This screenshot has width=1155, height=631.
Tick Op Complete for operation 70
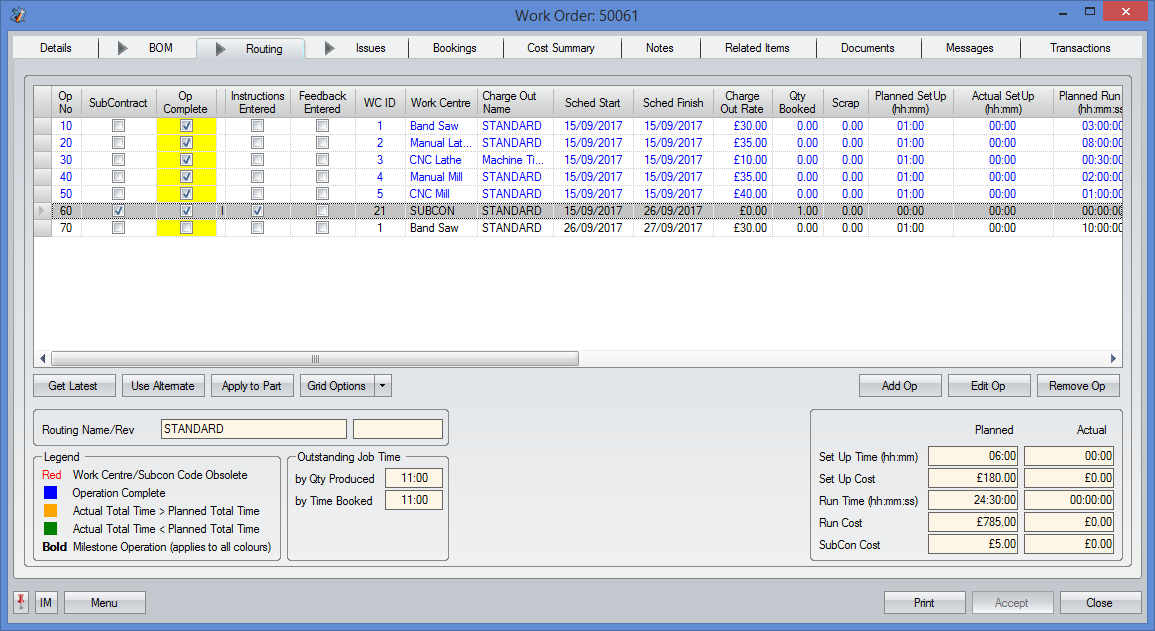pyautogui.click(x=186, y=228)
